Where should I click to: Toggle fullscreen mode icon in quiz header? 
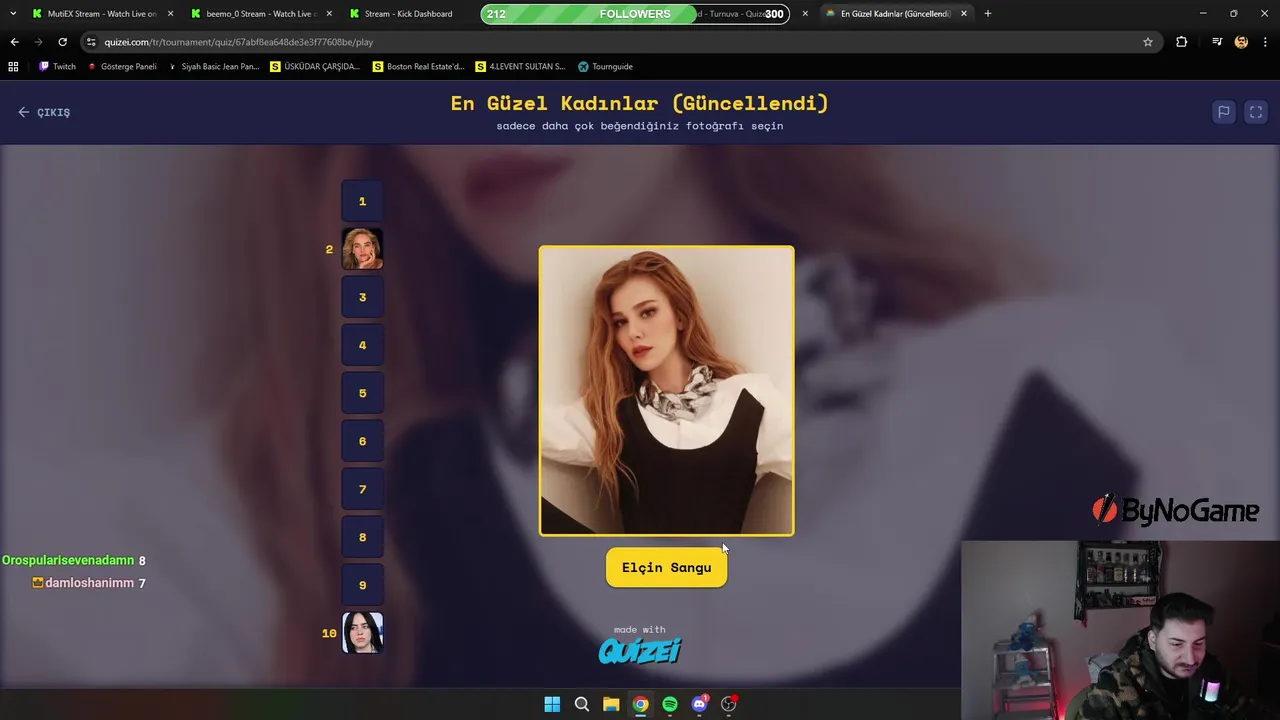(1256, 112)
